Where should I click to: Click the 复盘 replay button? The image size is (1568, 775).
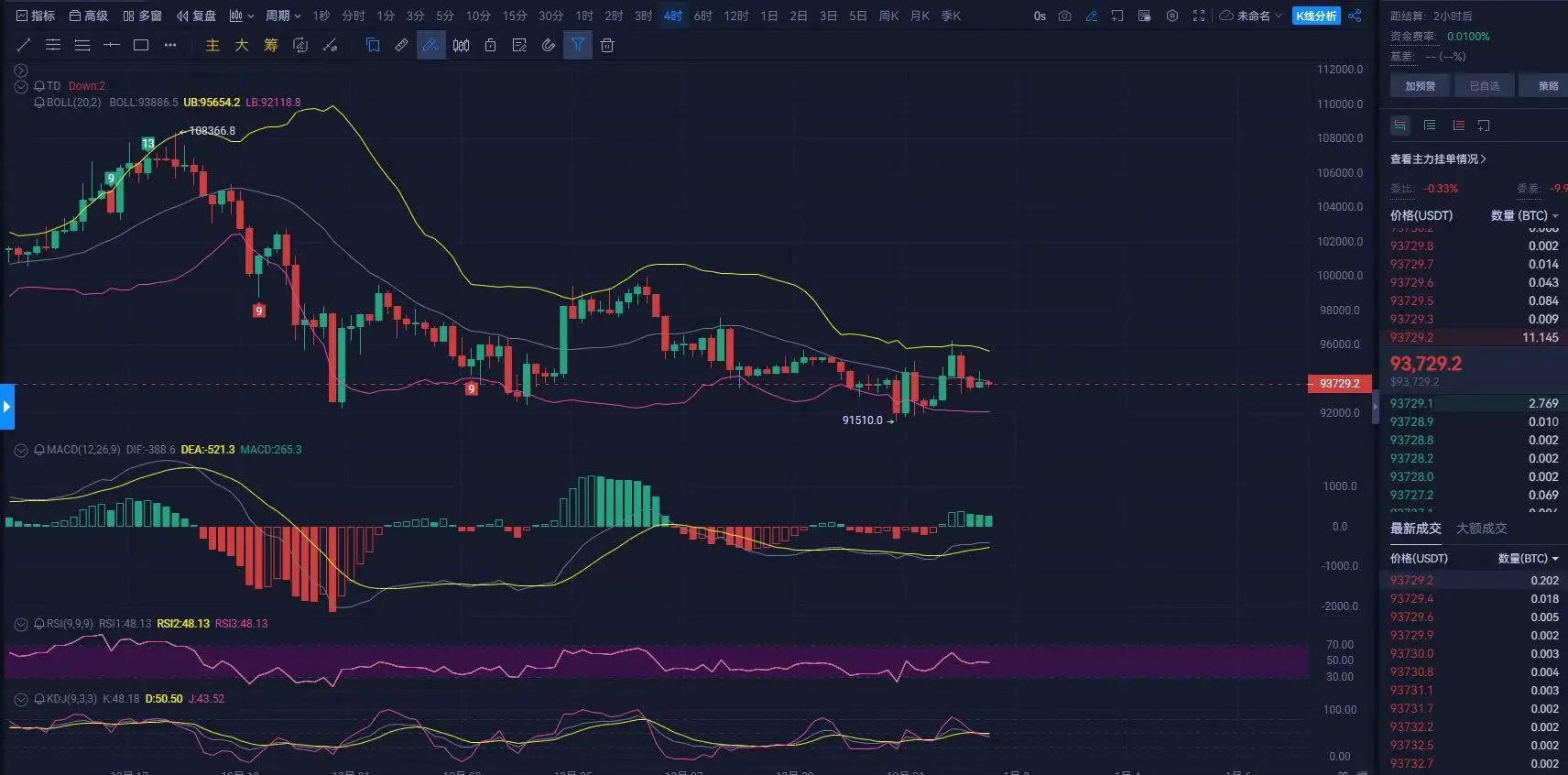coord(196,16)
